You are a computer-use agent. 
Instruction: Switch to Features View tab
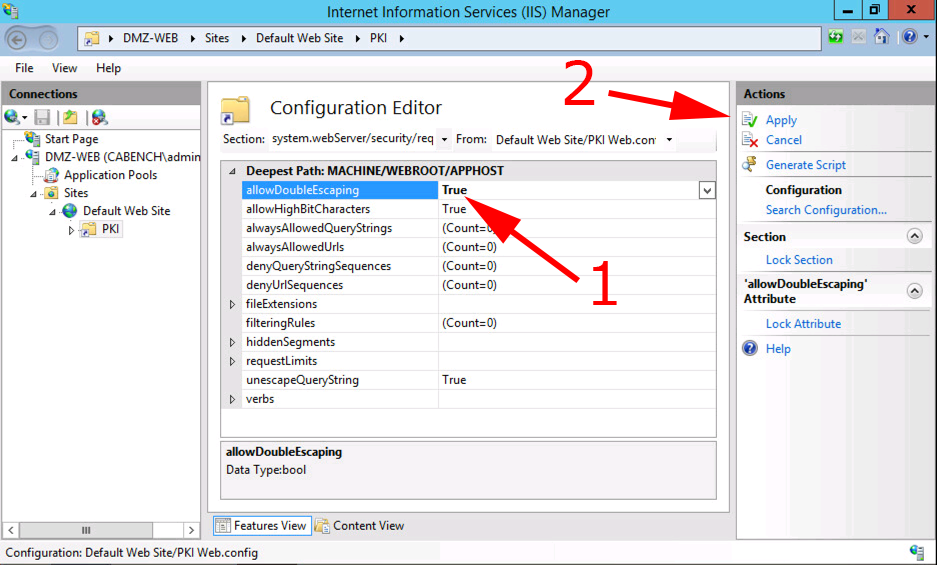pos(262,526)
